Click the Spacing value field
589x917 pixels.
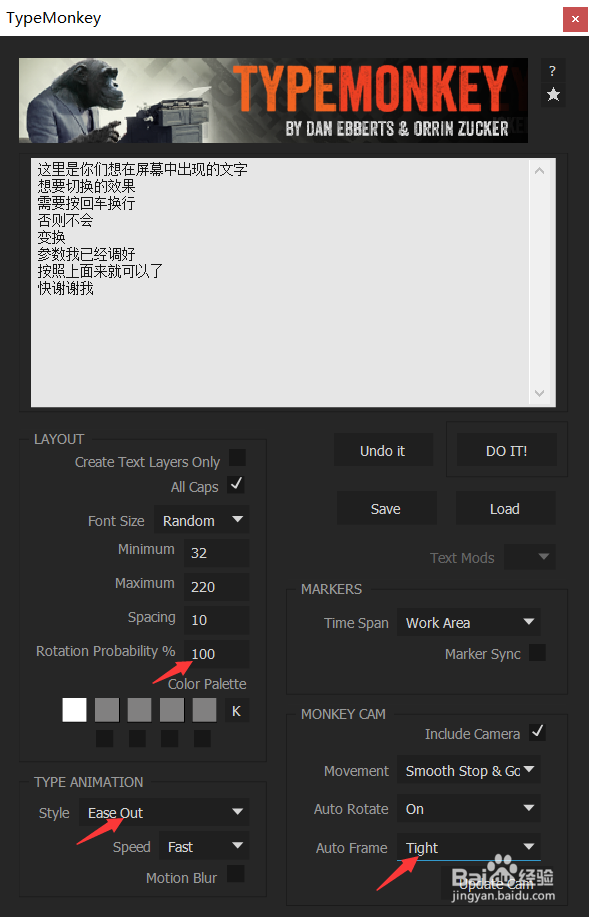[216, 620]
